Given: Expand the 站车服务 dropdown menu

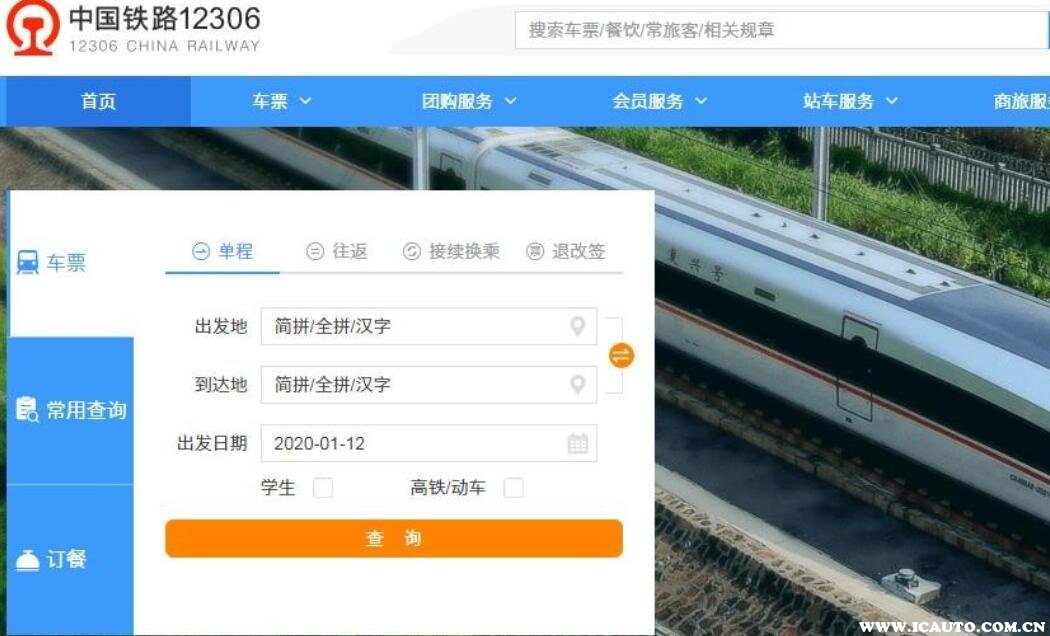Looking at the screenshot, I should click(x=850, y=101).
